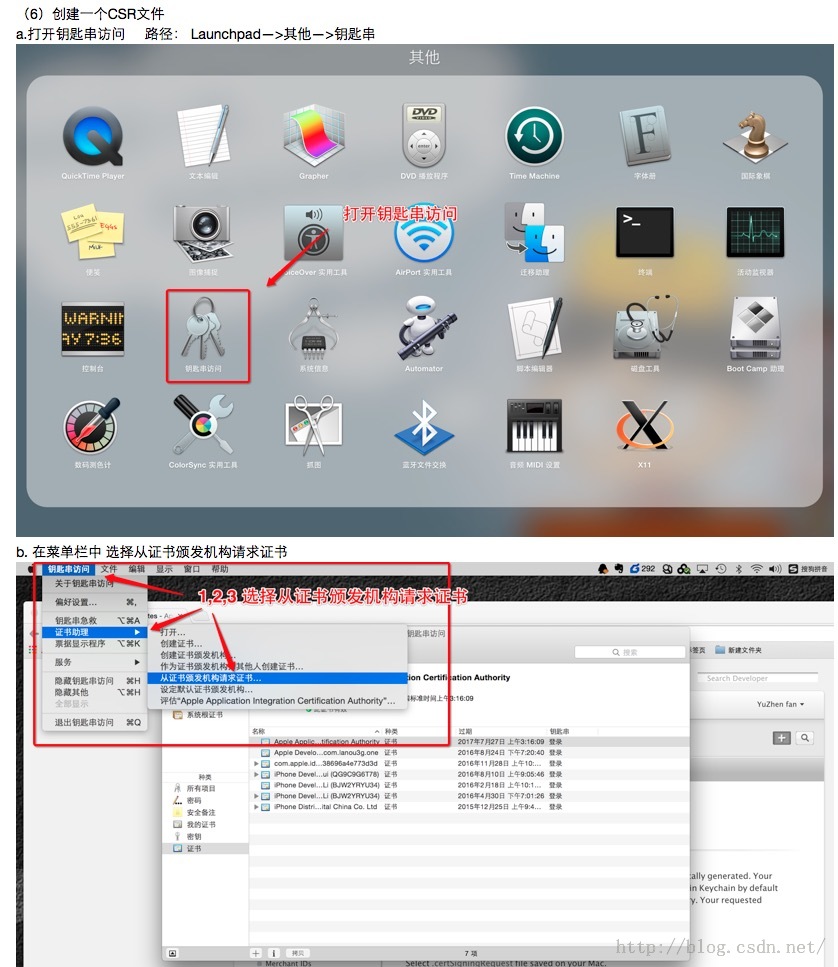838x967 pixels.
Task: Expand the com.apple.id certificate row
Action: point(256,763)
